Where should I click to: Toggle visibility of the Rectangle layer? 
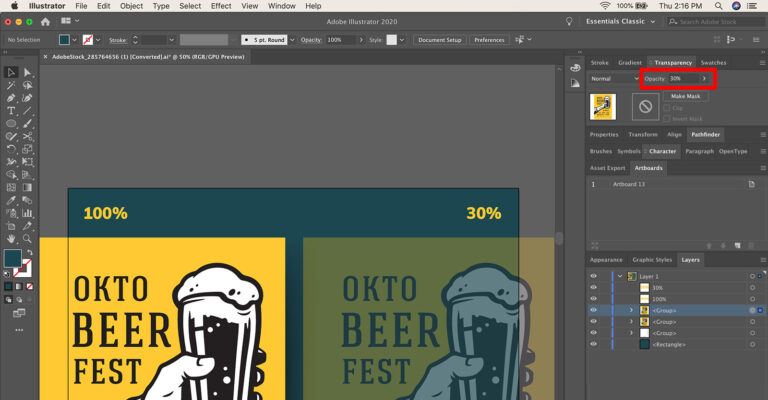point(594,344)
